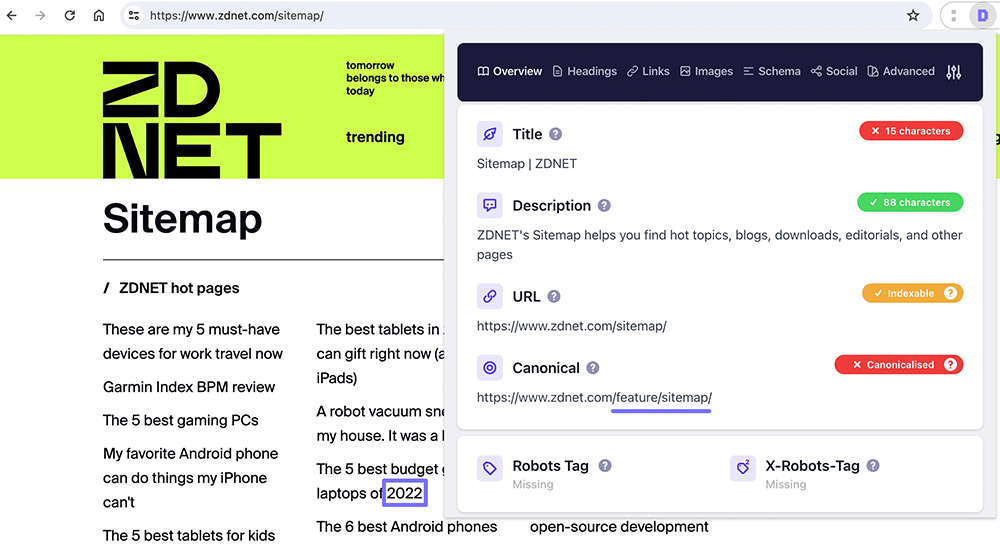Go back with the browser back arrow
Image resolution: width=1000 pixels, height=552 pixels.
(x=11, y=15)
